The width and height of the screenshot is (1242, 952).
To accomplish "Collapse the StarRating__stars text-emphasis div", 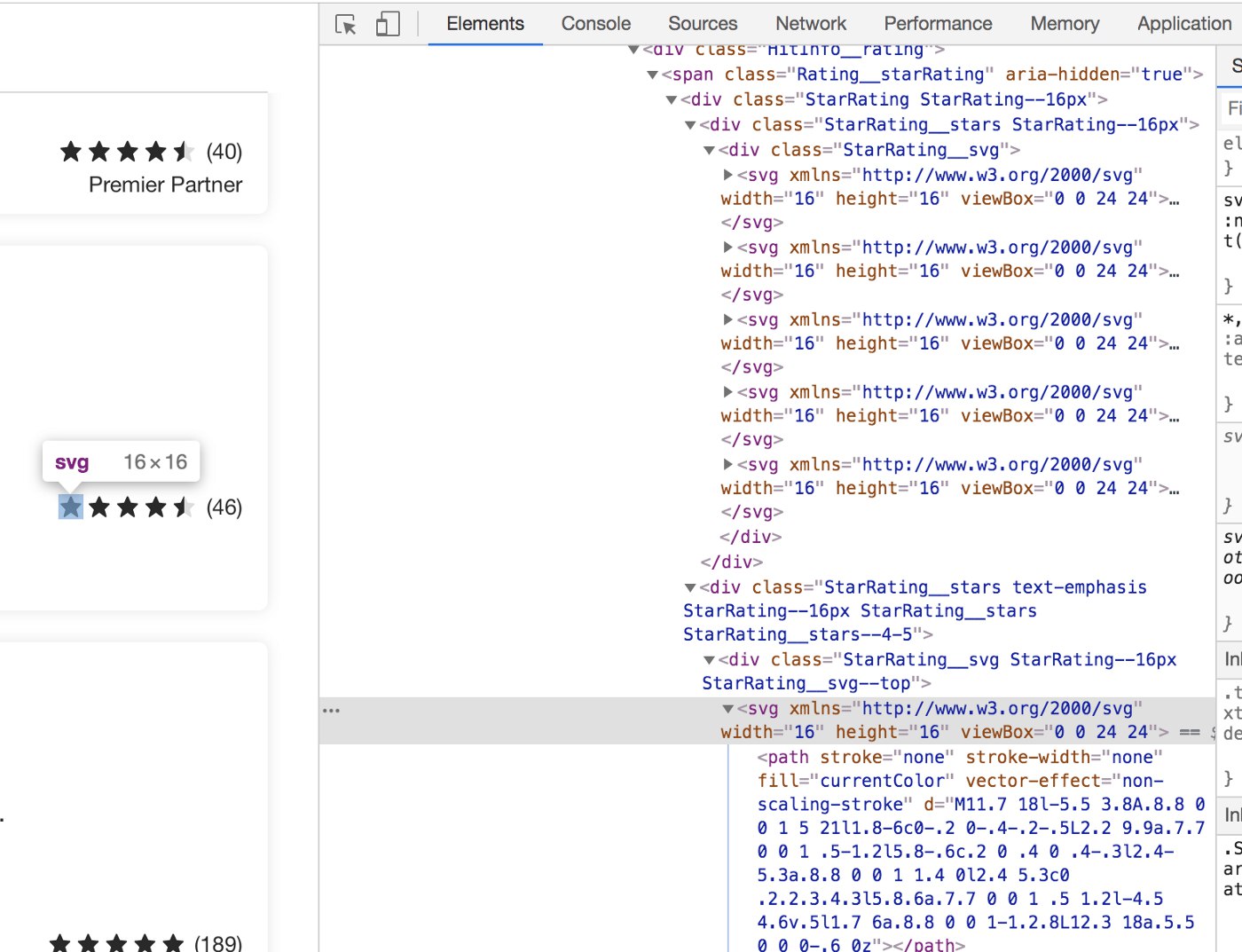I will point(690,588).
